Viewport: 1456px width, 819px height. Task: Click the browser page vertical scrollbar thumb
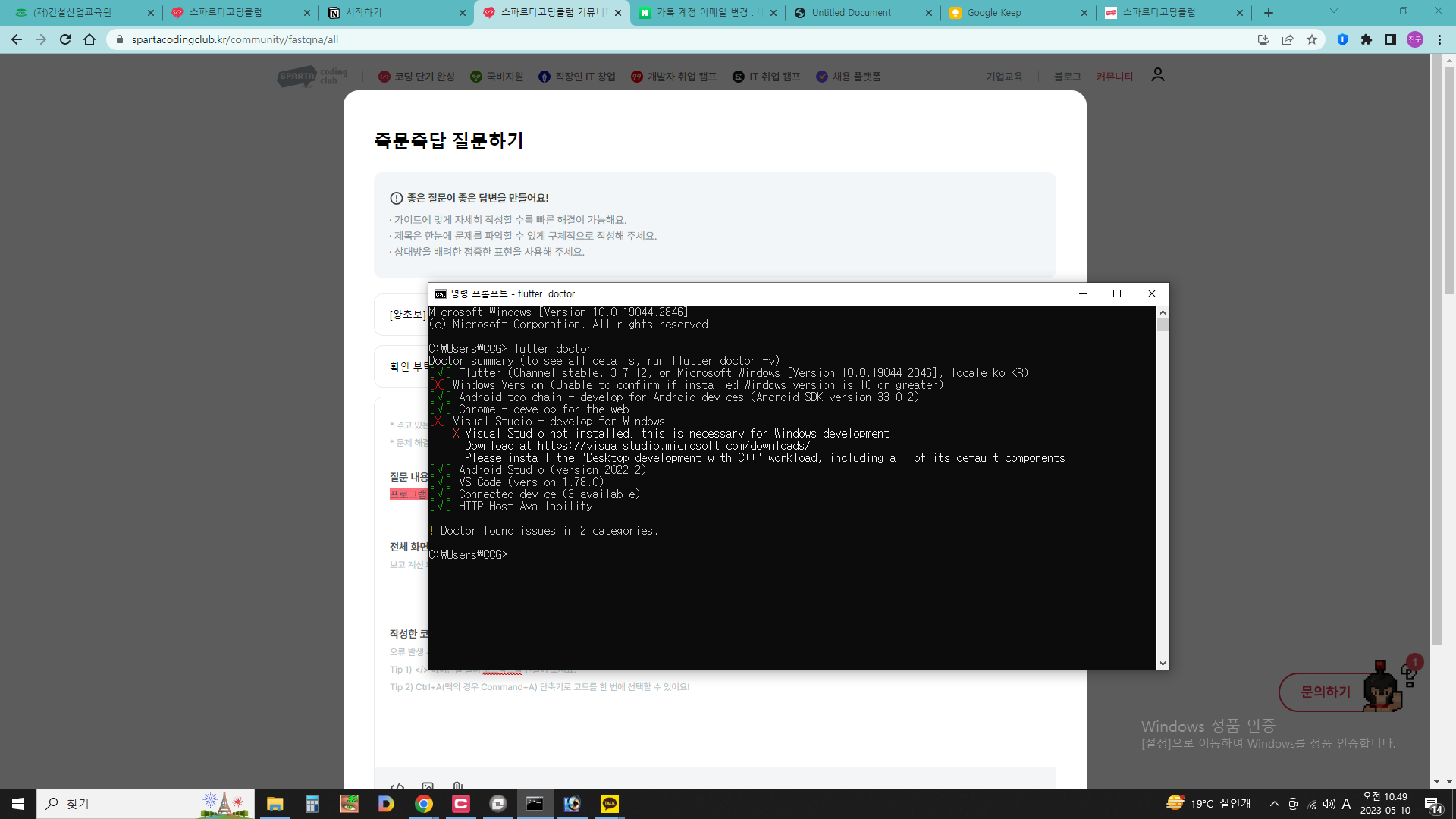coord(1449,180)
